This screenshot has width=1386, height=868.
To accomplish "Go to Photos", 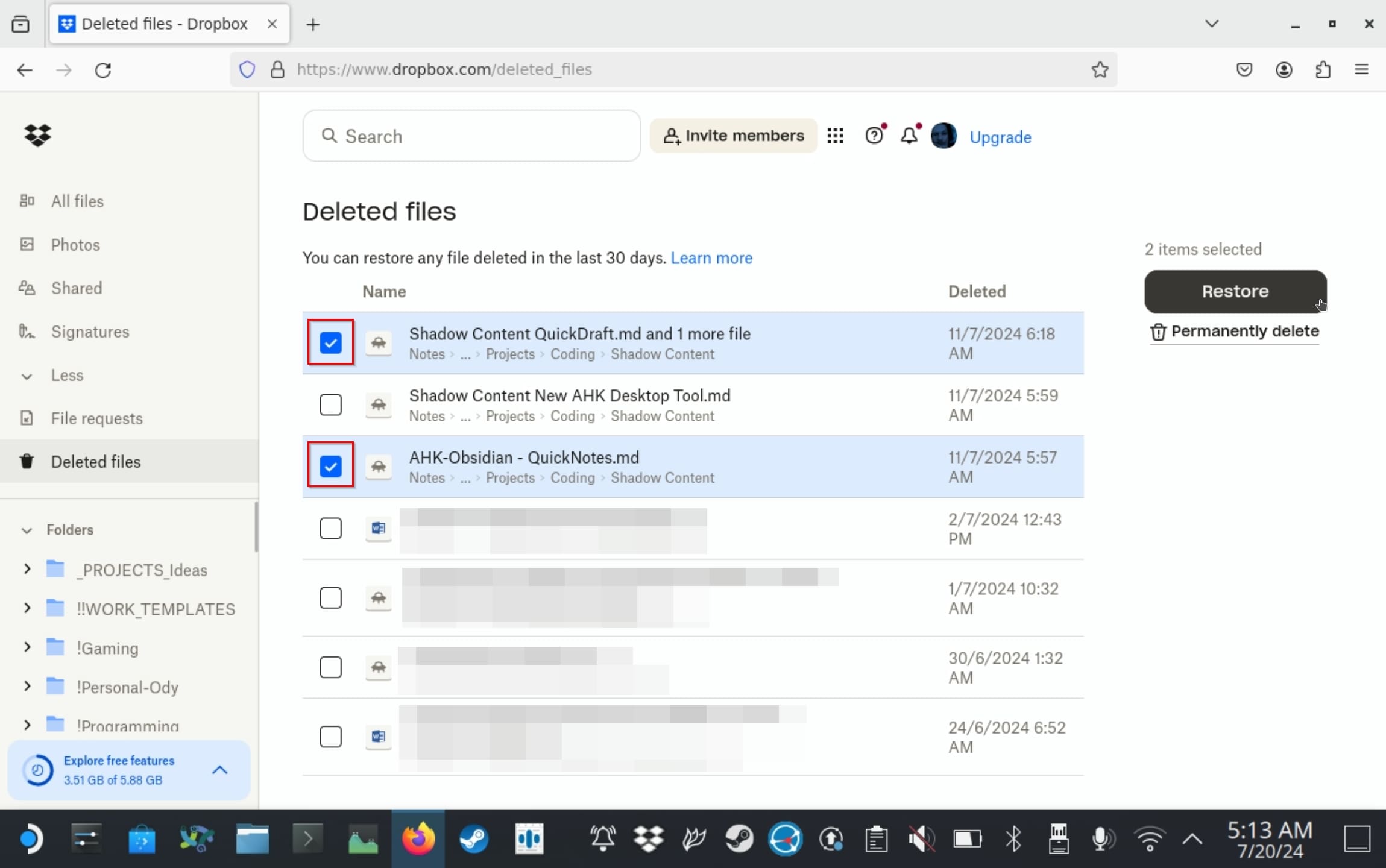I will click(x=75, y=245).
